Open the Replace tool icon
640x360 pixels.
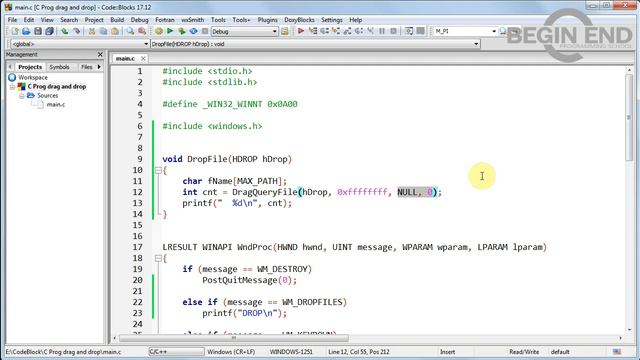142,31
